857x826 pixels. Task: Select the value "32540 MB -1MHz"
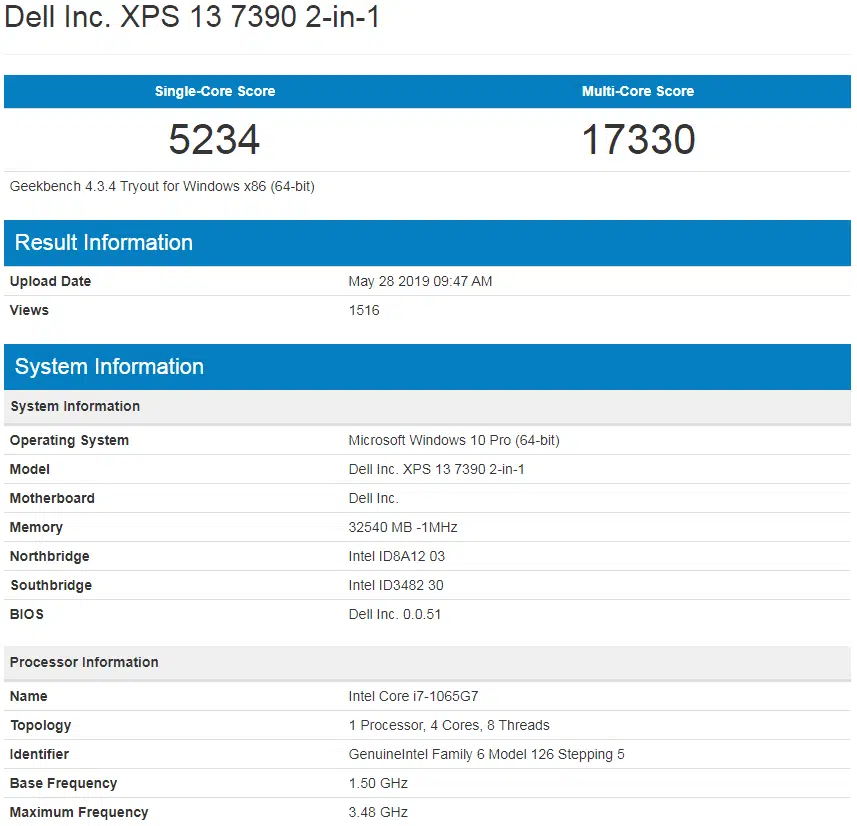tap(403, 527)
